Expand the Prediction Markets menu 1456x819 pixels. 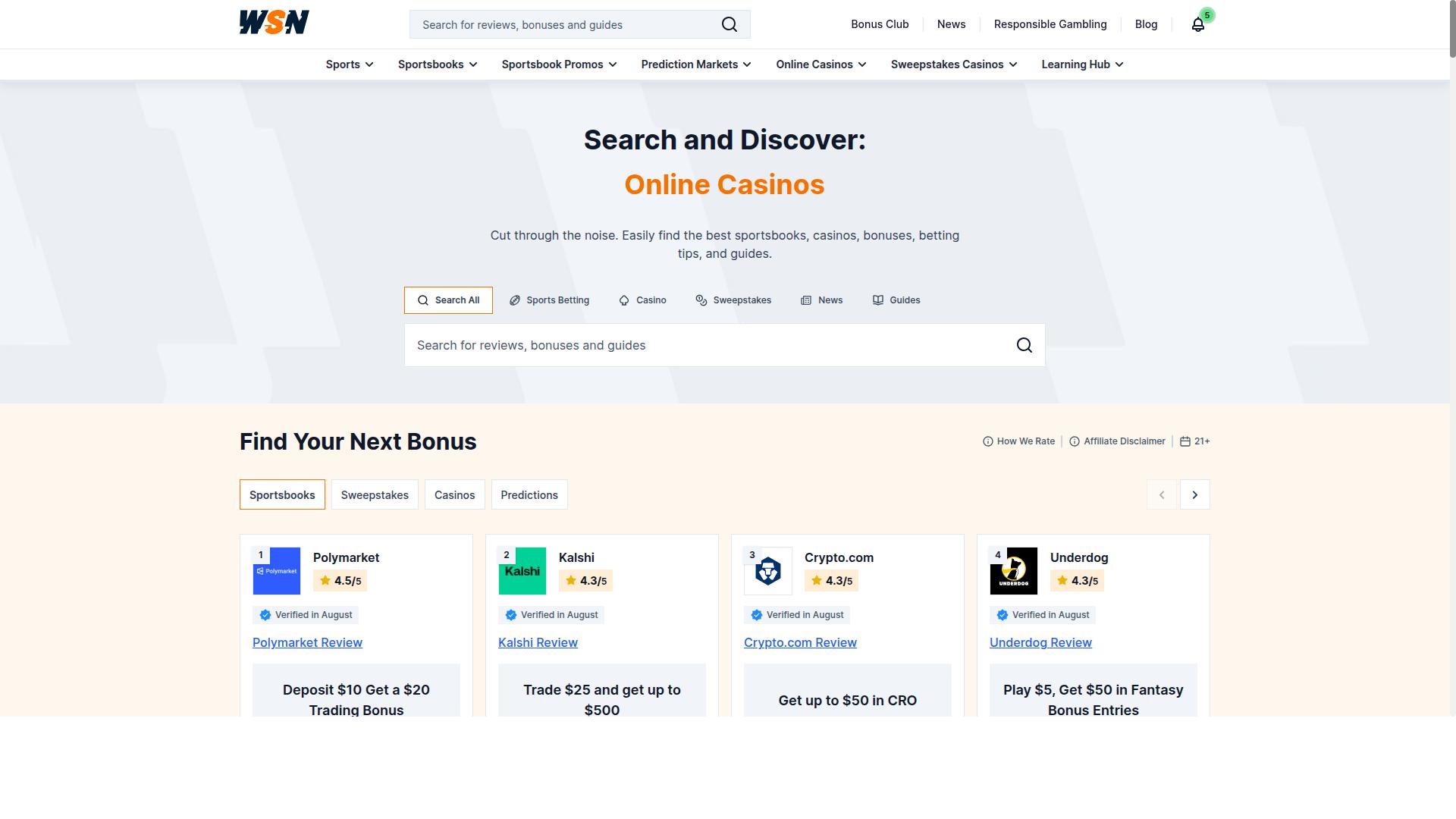click(696, 64)
